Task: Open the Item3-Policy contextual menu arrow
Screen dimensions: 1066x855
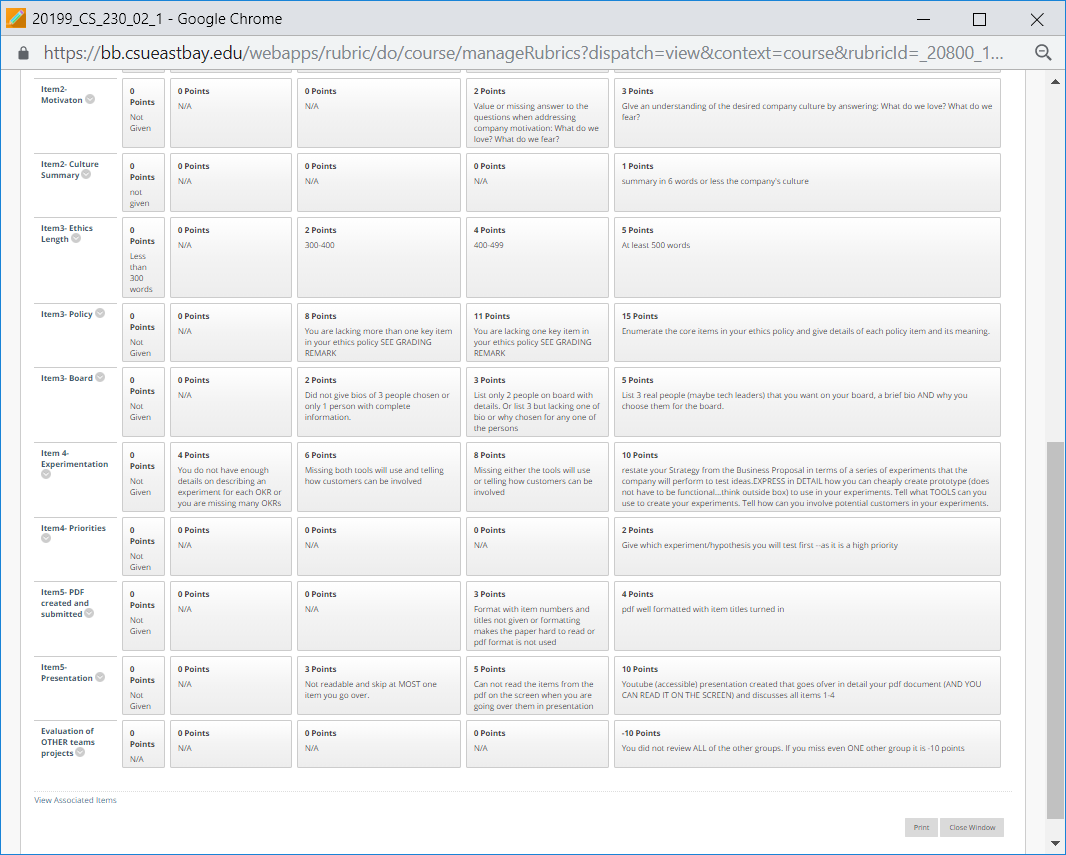Action: [100, 314]
